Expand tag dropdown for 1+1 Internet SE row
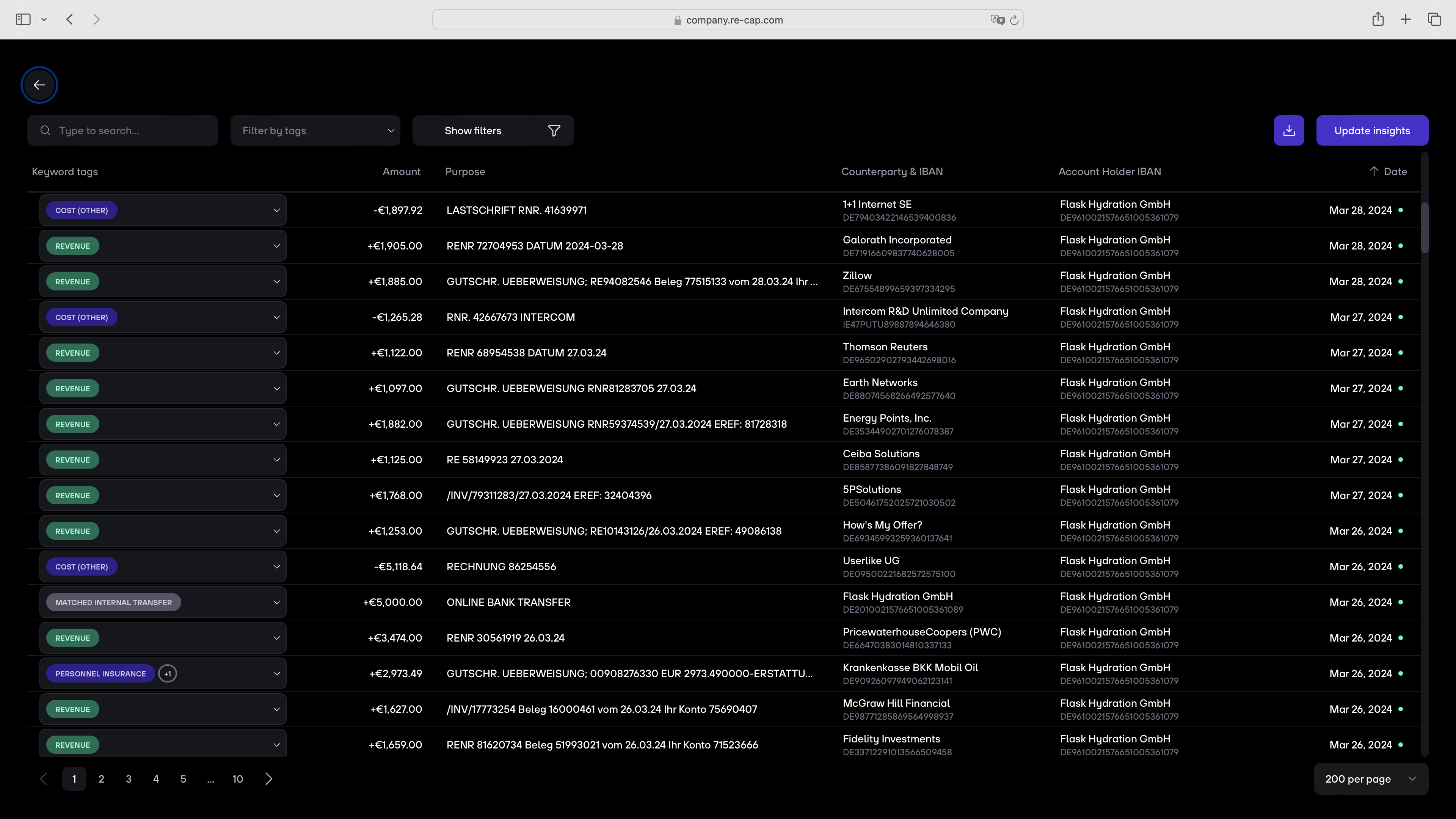 pos(276,210)
